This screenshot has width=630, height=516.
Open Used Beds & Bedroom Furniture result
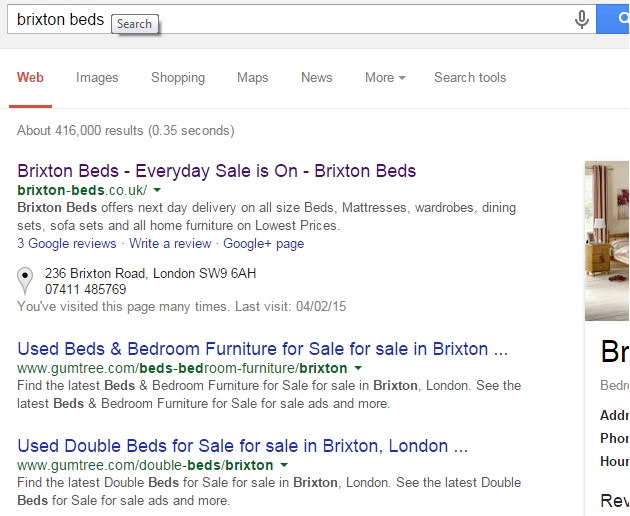point(263,350)
